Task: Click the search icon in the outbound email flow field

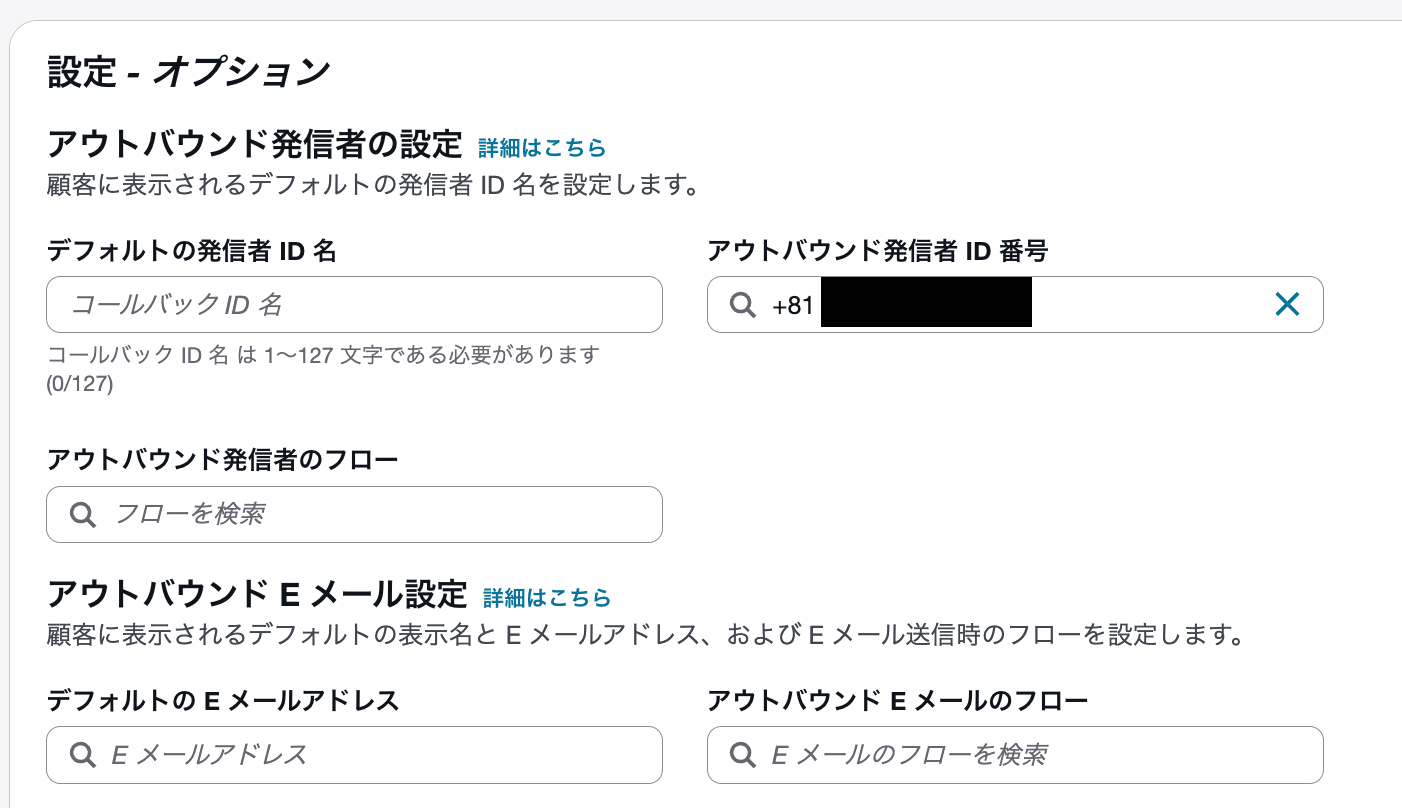Action: (x=744, y=755)
